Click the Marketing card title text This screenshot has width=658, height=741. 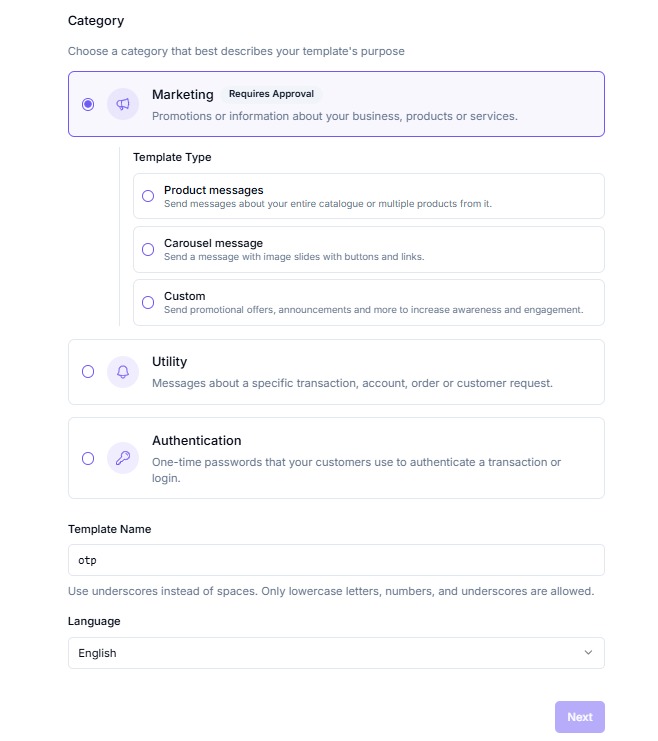[x=183, y=95]
